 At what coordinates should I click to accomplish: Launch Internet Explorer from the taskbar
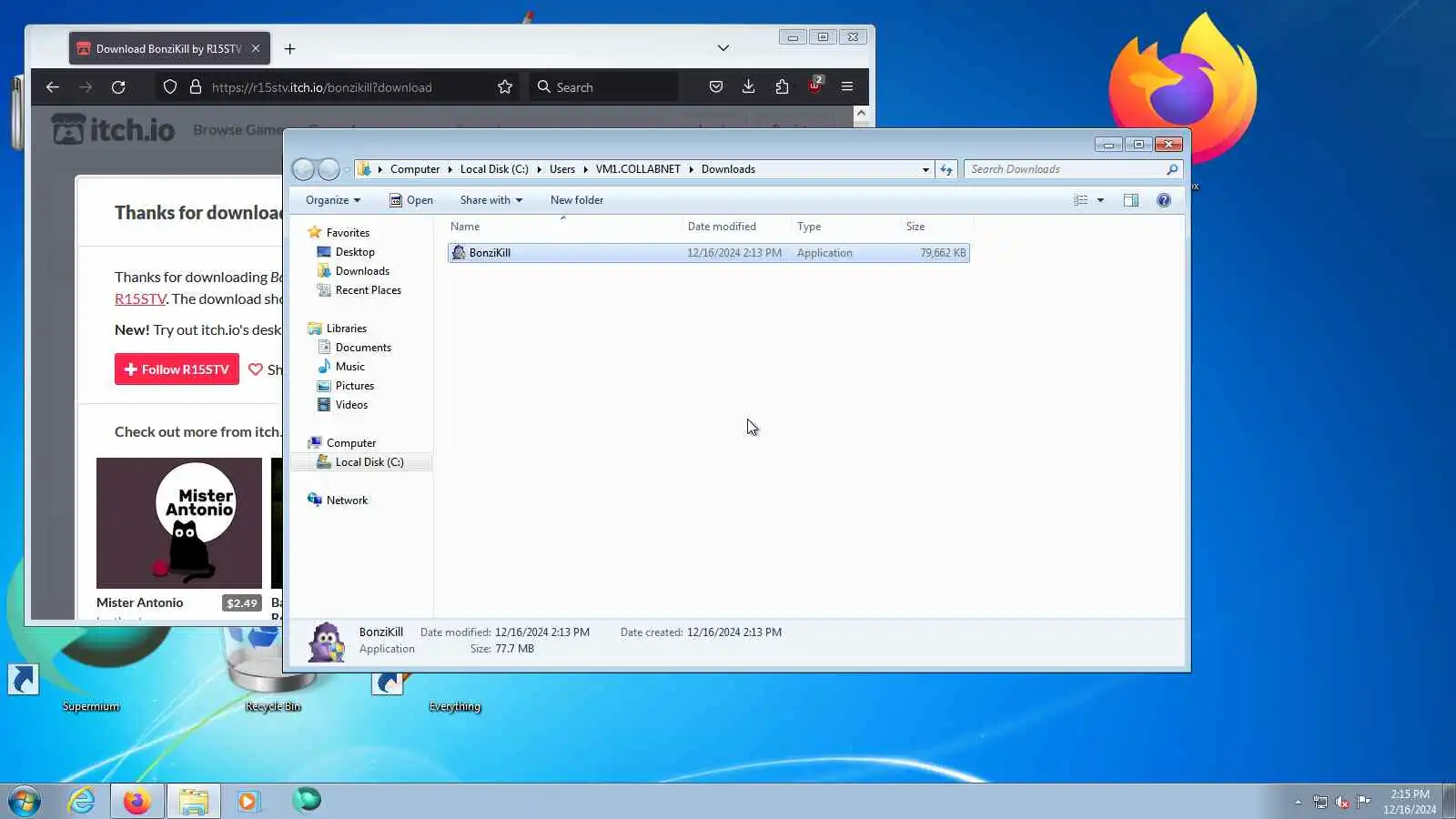tap(82, 801)
